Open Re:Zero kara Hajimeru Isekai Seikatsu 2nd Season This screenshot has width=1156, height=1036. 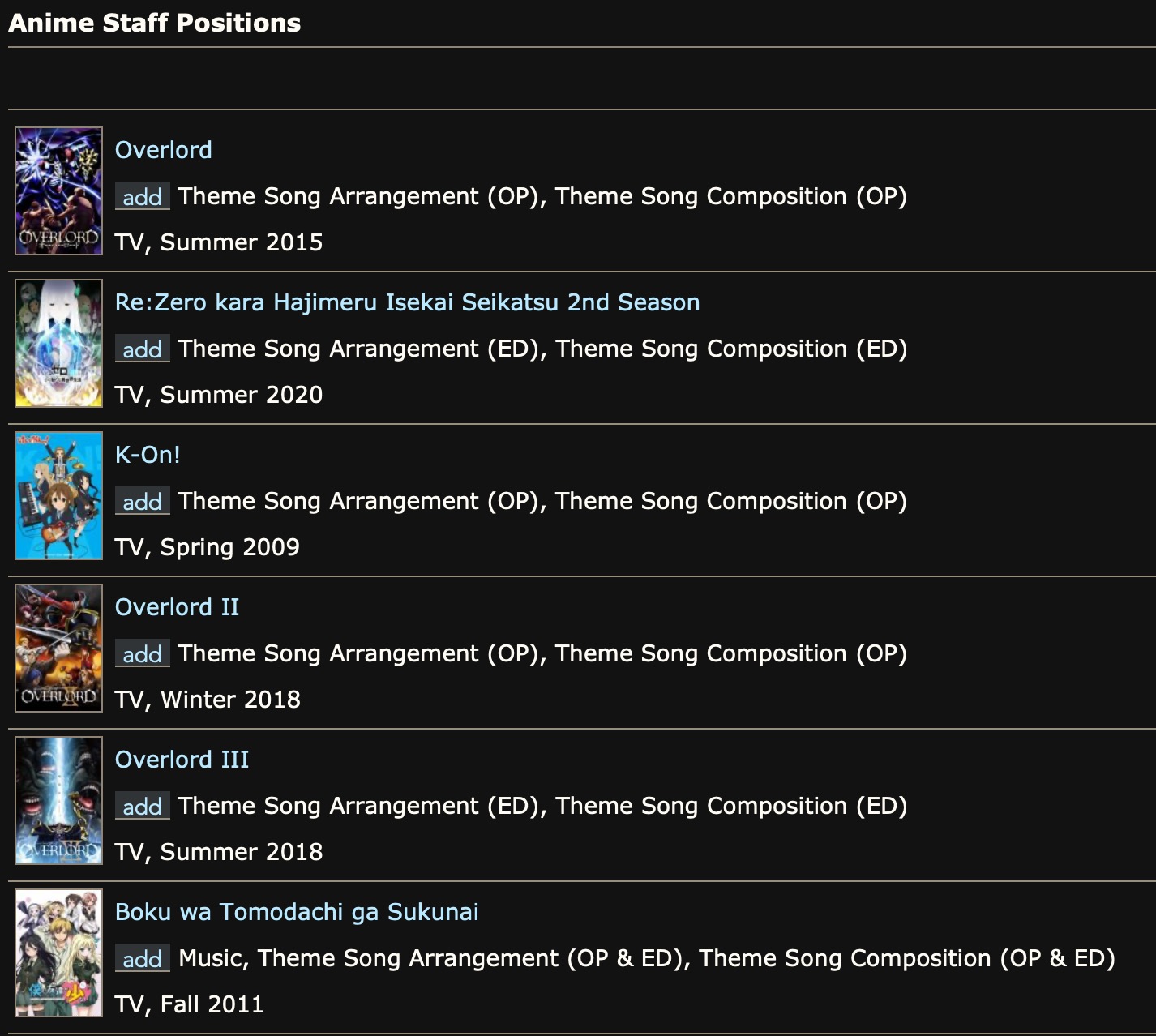[407, 302]
